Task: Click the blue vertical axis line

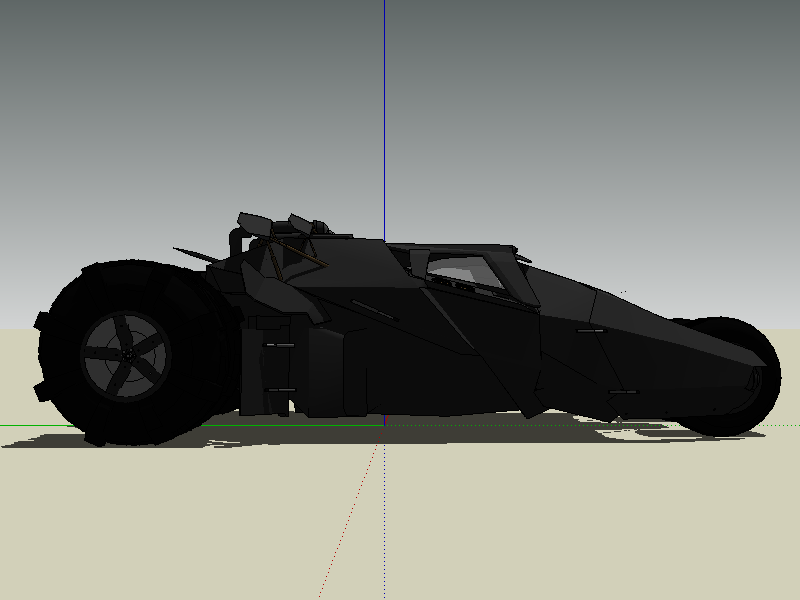Action: [x=384, y=120]
